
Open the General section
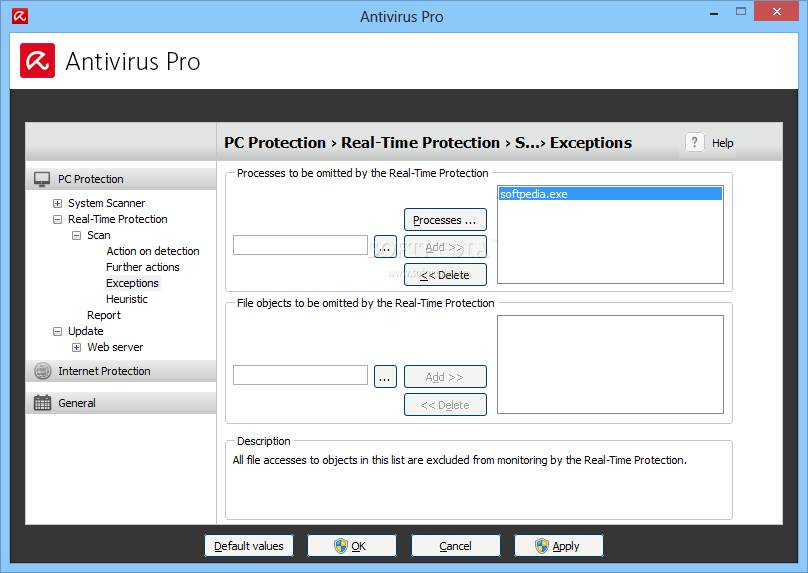(121, 403)
